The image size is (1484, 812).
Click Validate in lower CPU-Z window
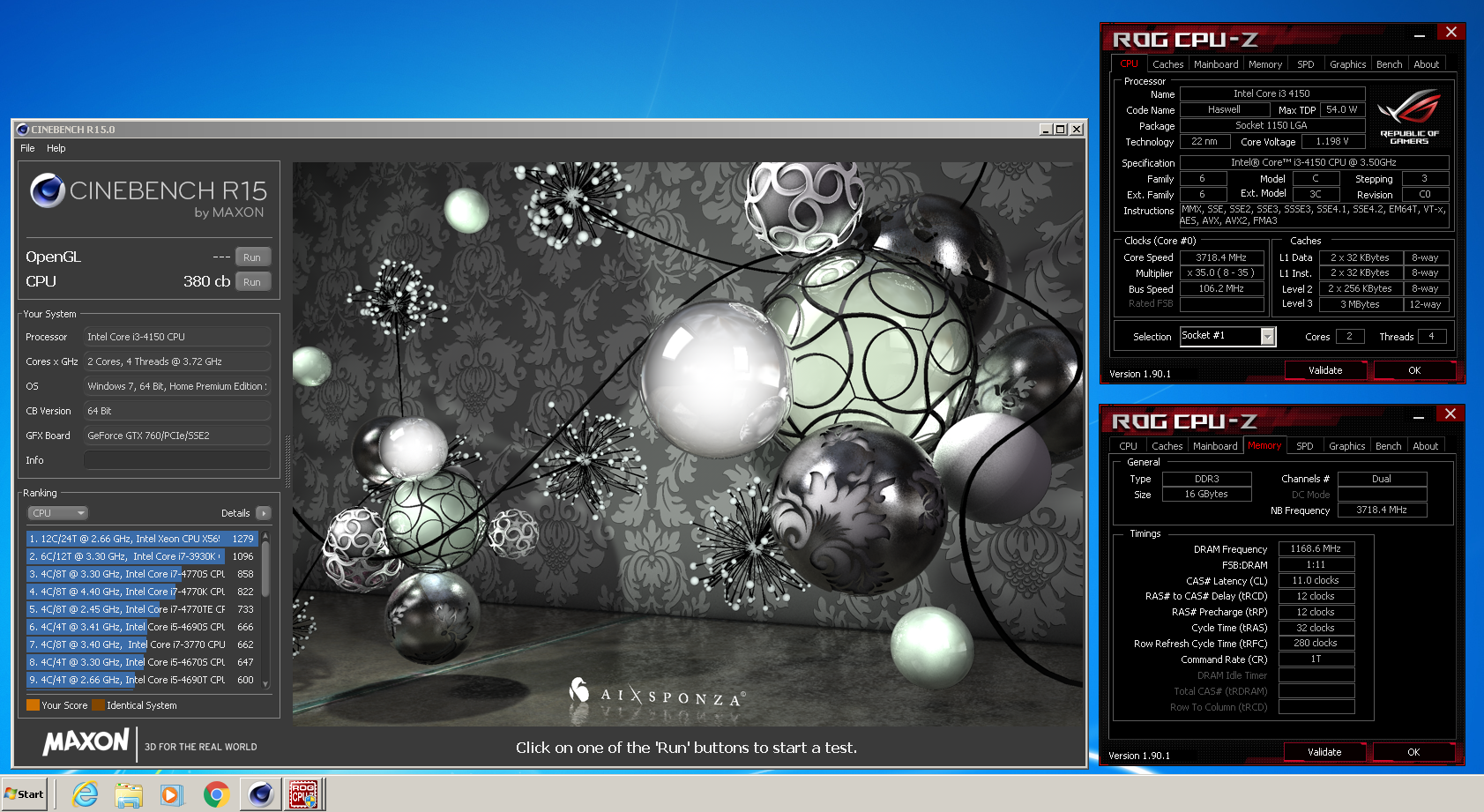[x=1324, y=752]
